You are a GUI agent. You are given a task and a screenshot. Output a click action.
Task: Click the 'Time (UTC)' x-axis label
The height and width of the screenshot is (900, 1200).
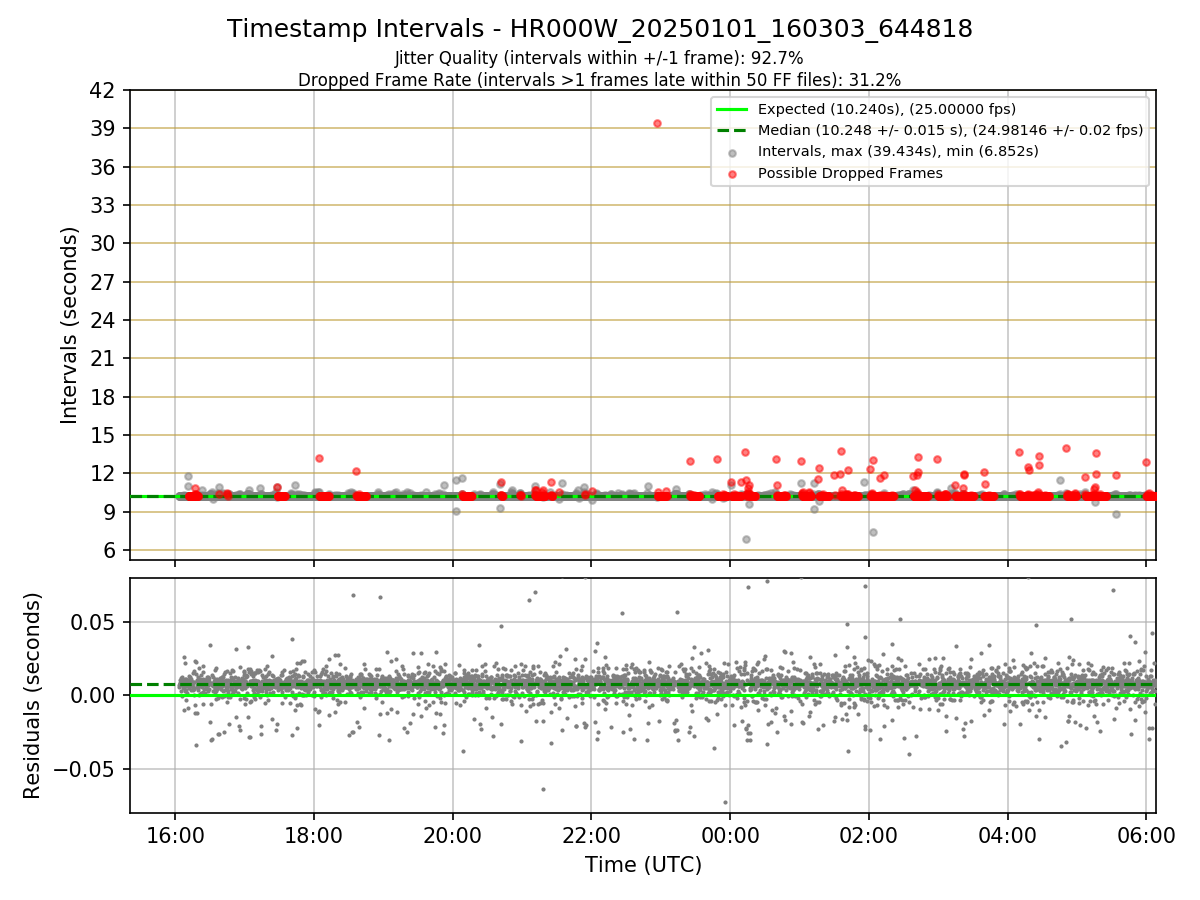click(x=643, y=865)
